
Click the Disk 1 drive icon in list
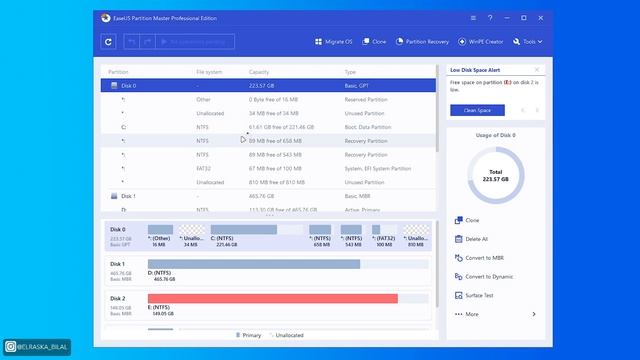[x=114, y=196]
